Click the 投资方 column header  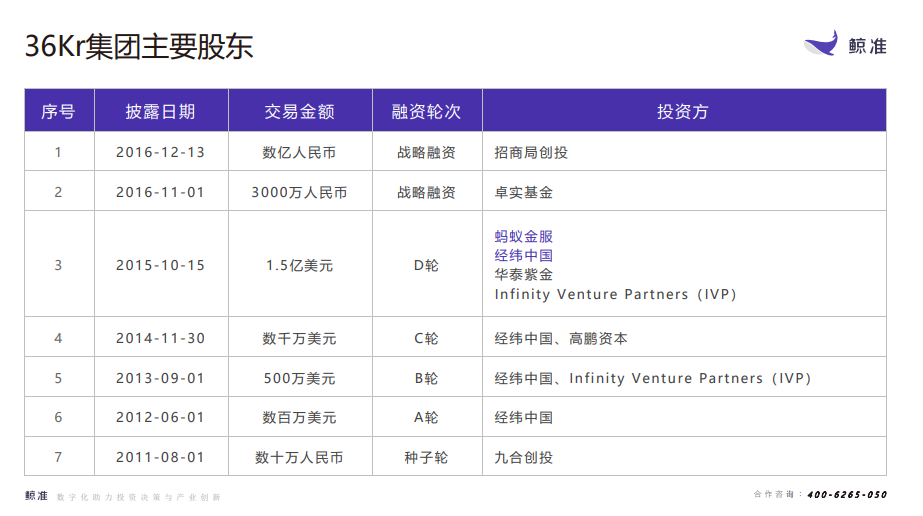(x=683, y=111)
